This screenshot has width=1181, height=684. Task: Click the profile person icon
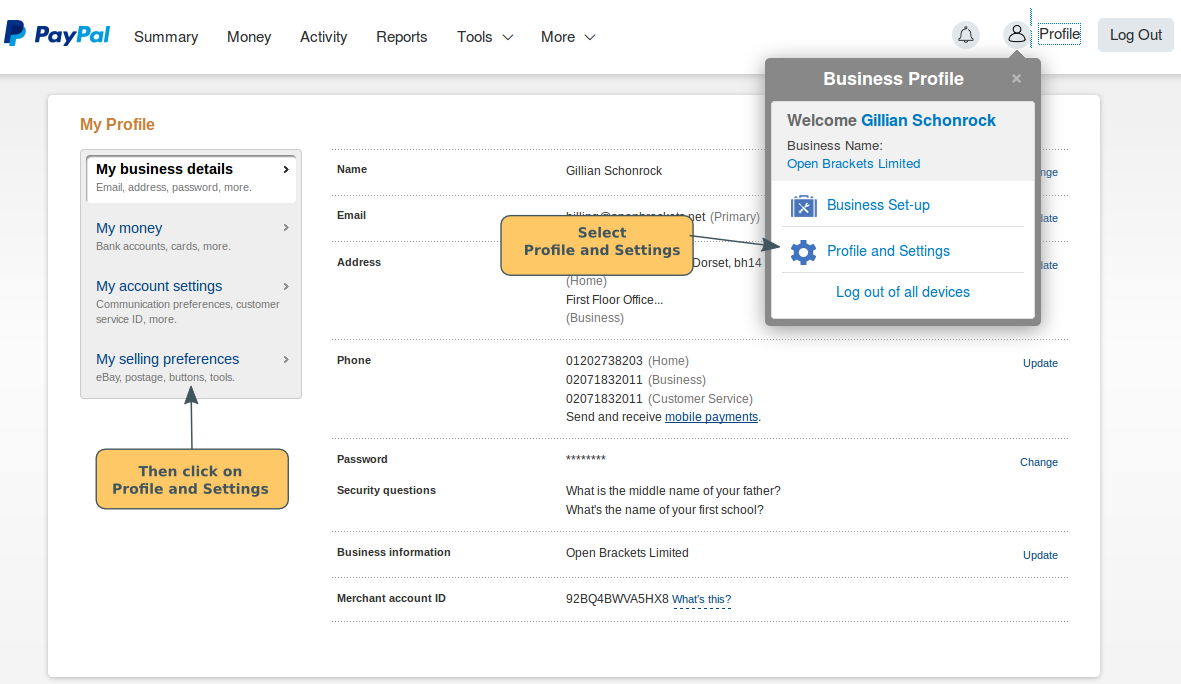tap(1016, 32)
